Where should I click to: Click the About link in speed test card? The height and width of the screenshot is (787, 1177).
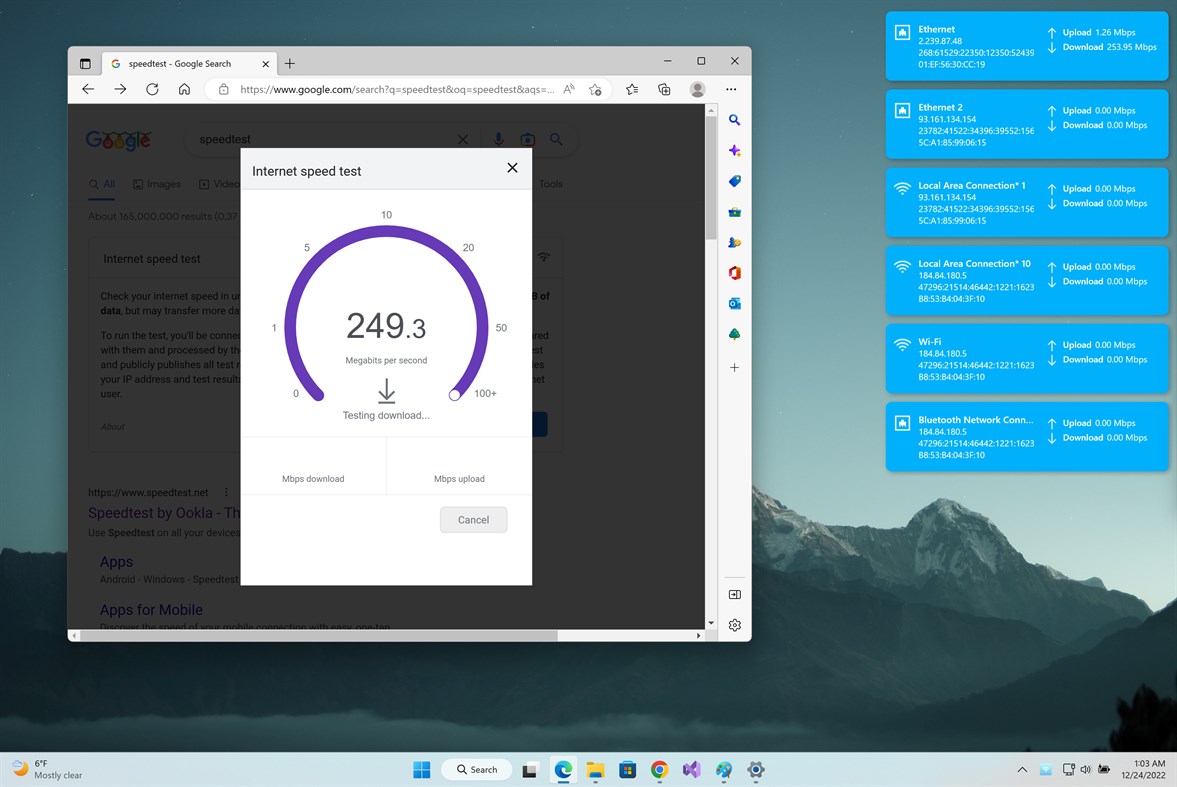(113, 427)
